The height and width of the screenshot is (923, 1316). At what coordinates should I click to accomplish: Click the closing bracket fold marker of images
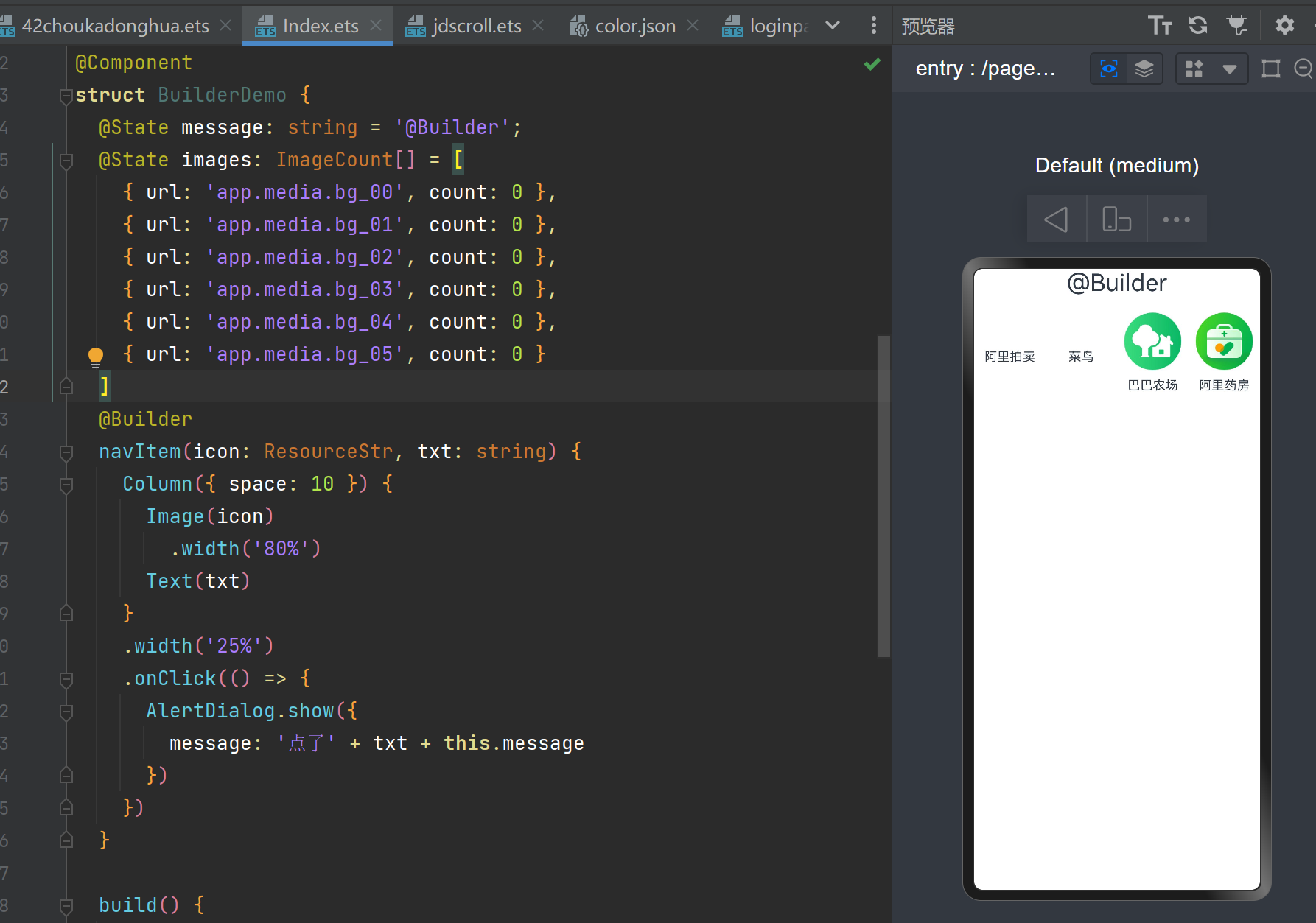pyautogui.click(x=66, y=387)
